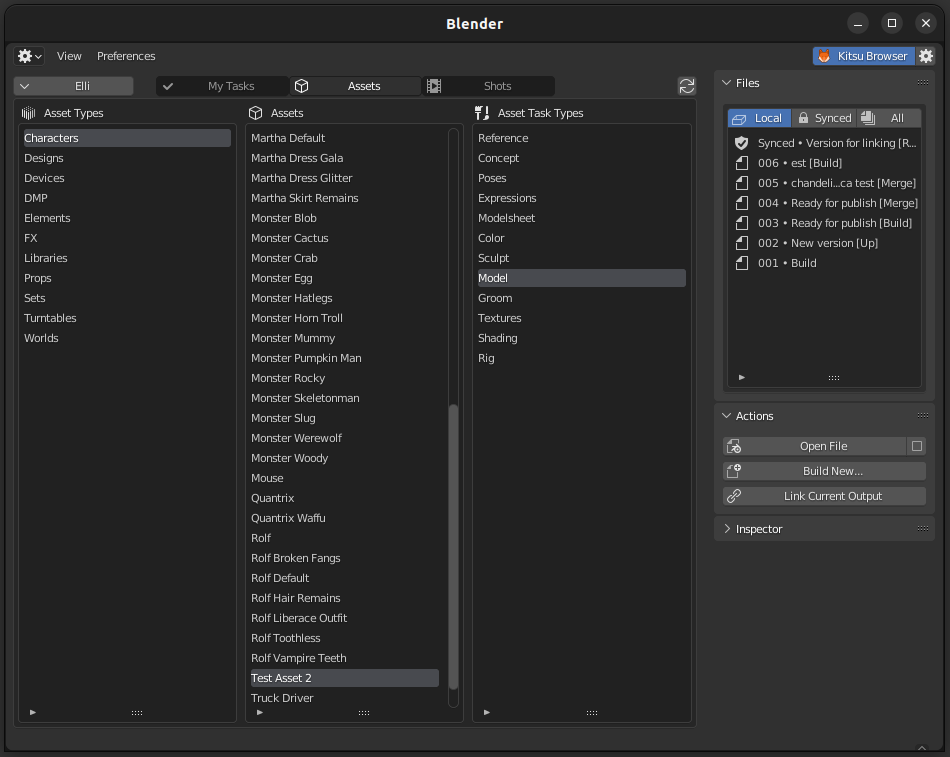This screenshot has width=950, height=757.
Task: Click the All tab stacked files icon
Action: coord(868,118)
